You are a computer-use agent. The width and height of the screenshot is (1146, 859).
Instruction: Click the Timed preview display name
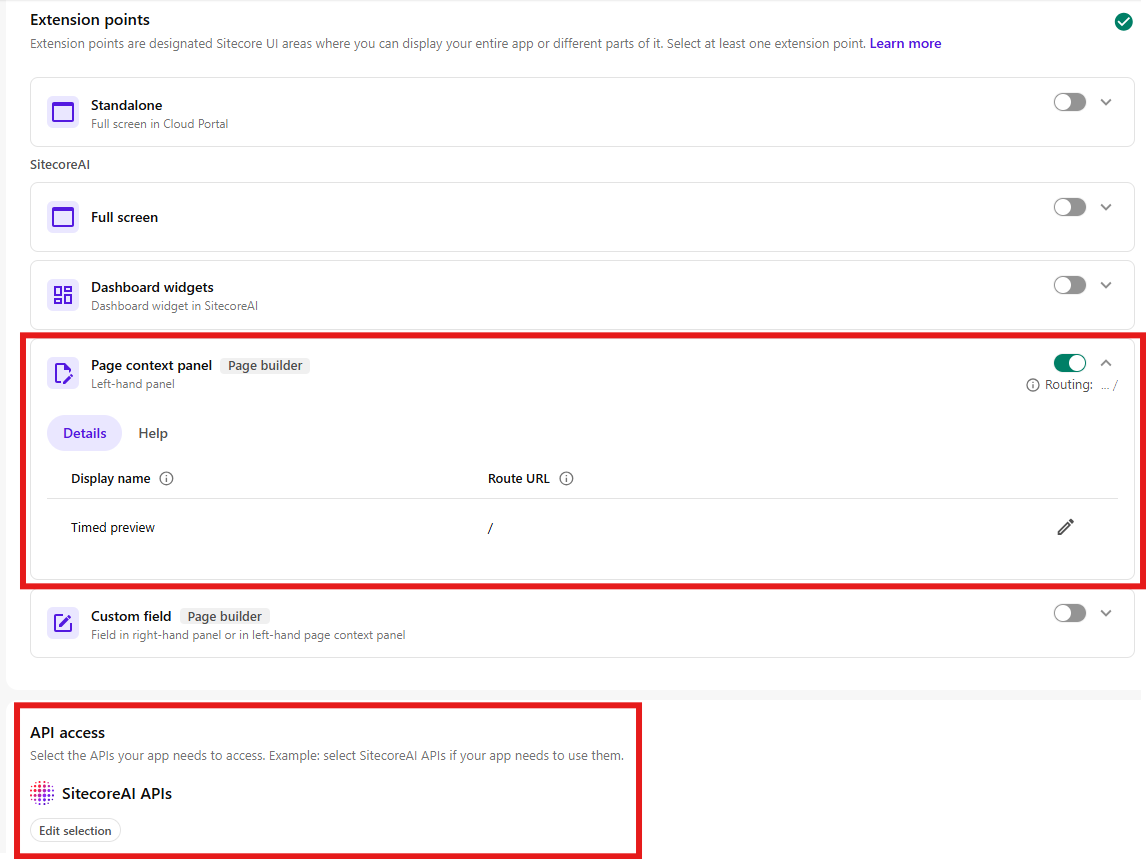113,528
